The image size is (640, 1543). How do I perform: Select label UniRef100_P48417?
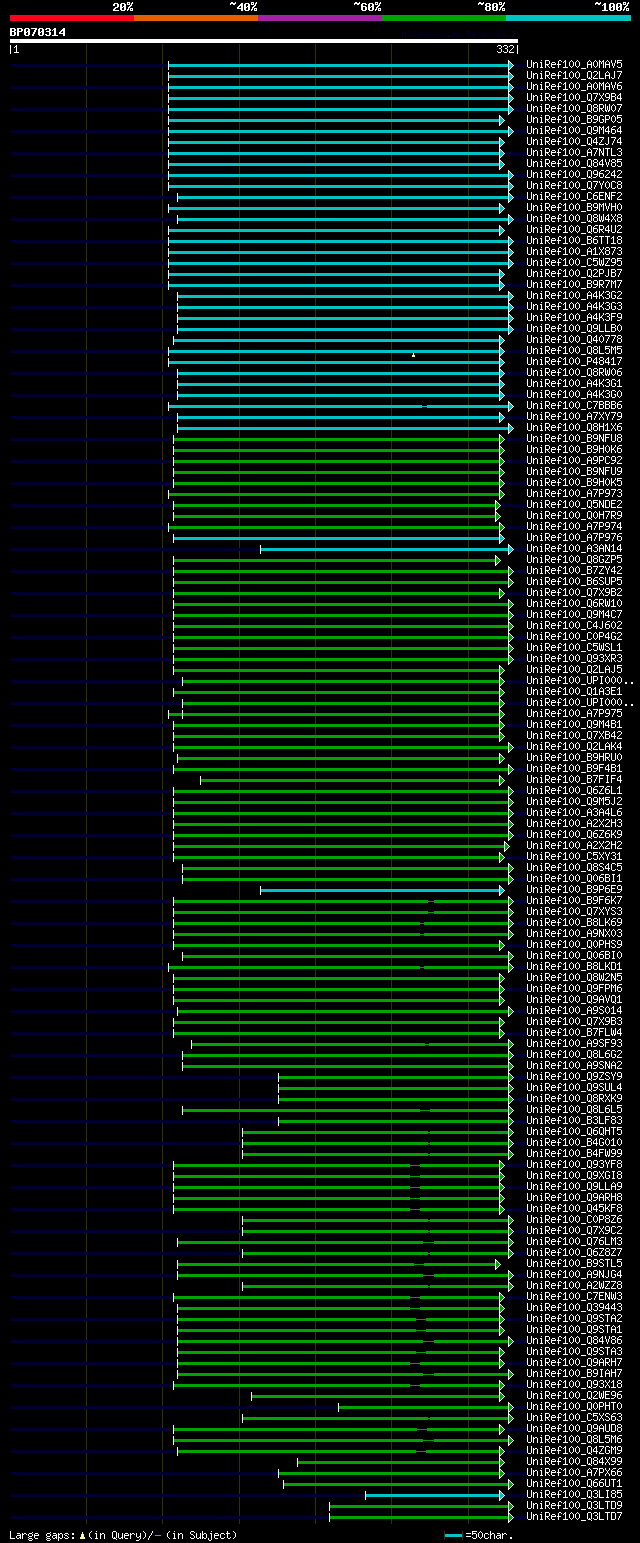pyautogui.click(x=574, y=361)
